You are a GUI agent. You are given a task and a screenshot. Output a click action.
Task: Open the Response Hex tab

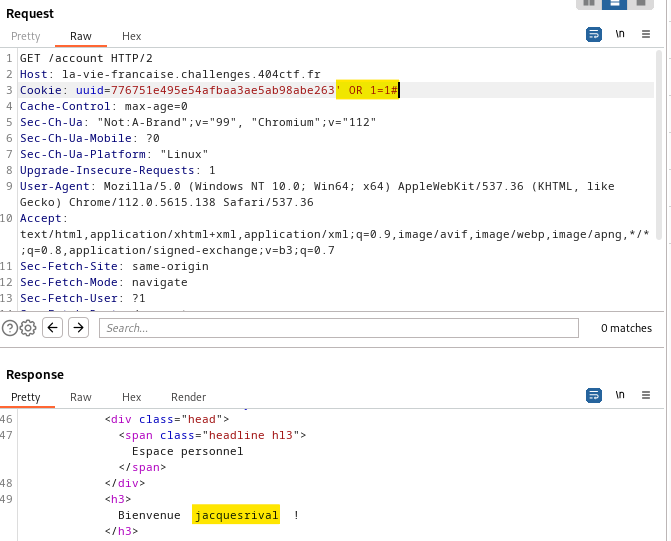click(x=132, y=397)
